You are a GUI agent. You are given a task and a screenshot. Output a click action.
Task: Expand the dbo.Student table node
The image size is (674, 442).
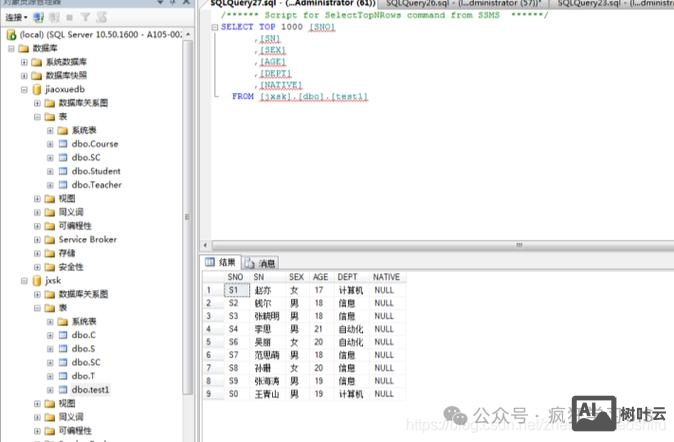click(x=50, y=171)
